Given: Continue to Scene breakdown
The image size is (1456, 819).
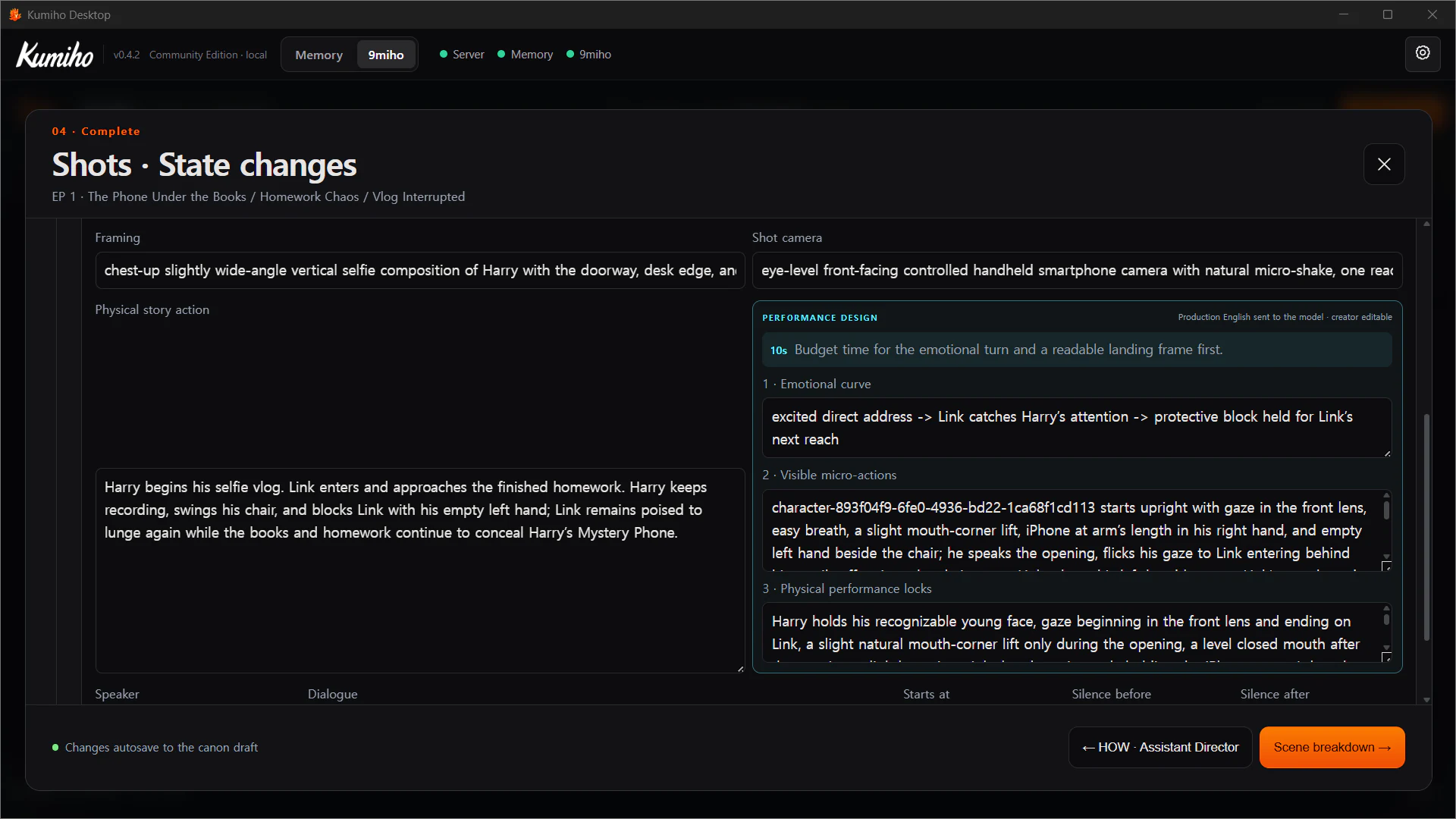Looking at the screenshot, I should 1332,747.
